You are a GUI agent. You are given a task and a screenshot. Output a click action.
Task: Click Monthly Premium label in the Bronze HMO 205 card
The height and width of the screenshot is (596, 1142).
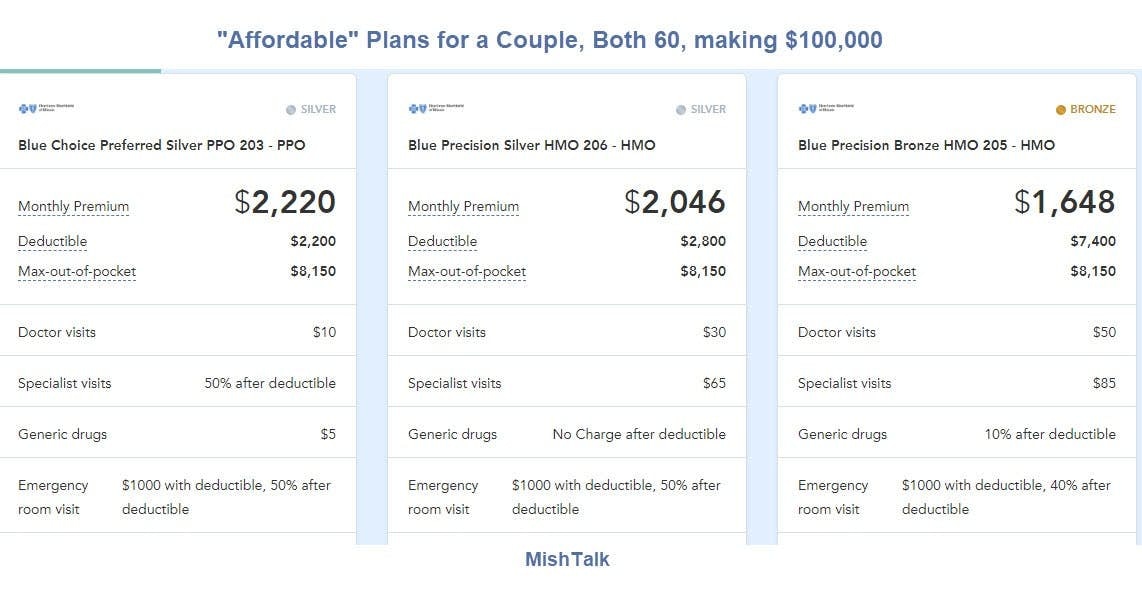tap(854, 207)
